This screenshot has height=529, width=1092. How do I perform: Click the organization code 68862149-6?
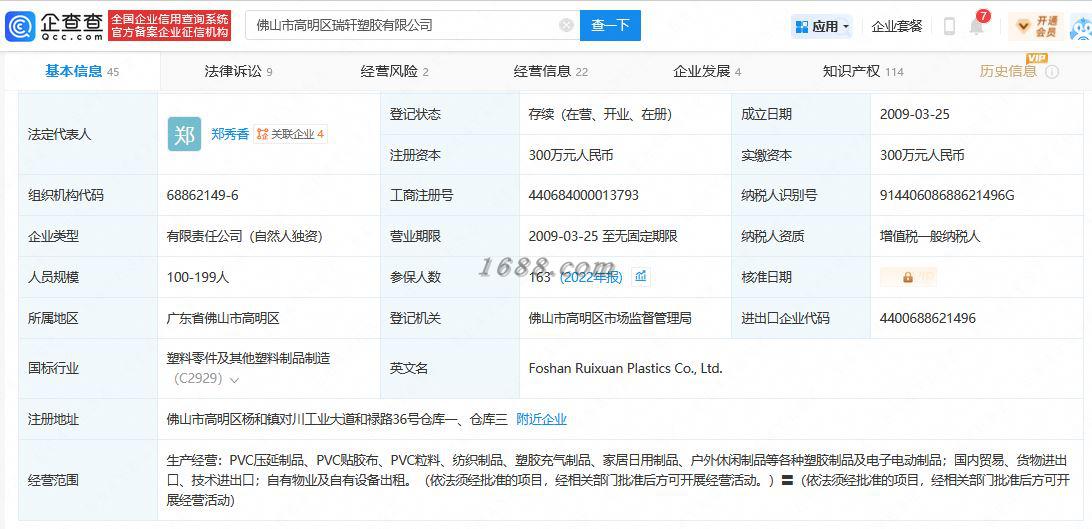203,196
